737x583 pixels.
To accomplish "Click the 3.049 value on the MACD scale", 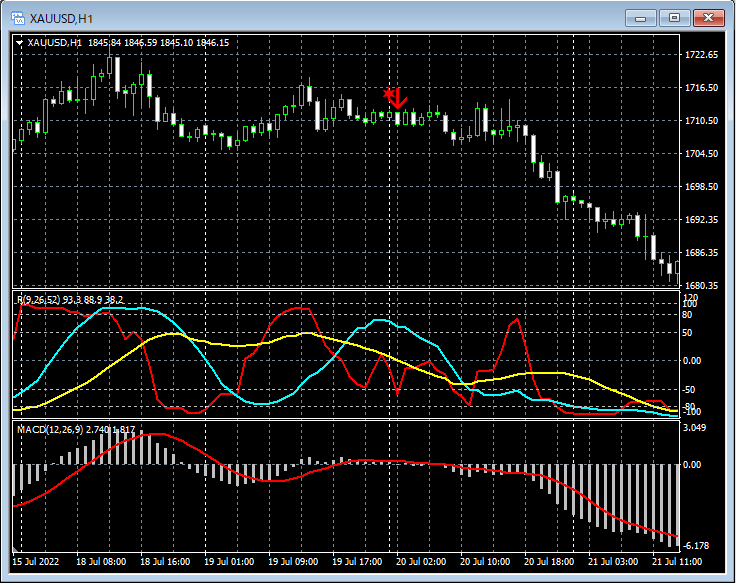I will pyautogui.click(x=695, y=427).
